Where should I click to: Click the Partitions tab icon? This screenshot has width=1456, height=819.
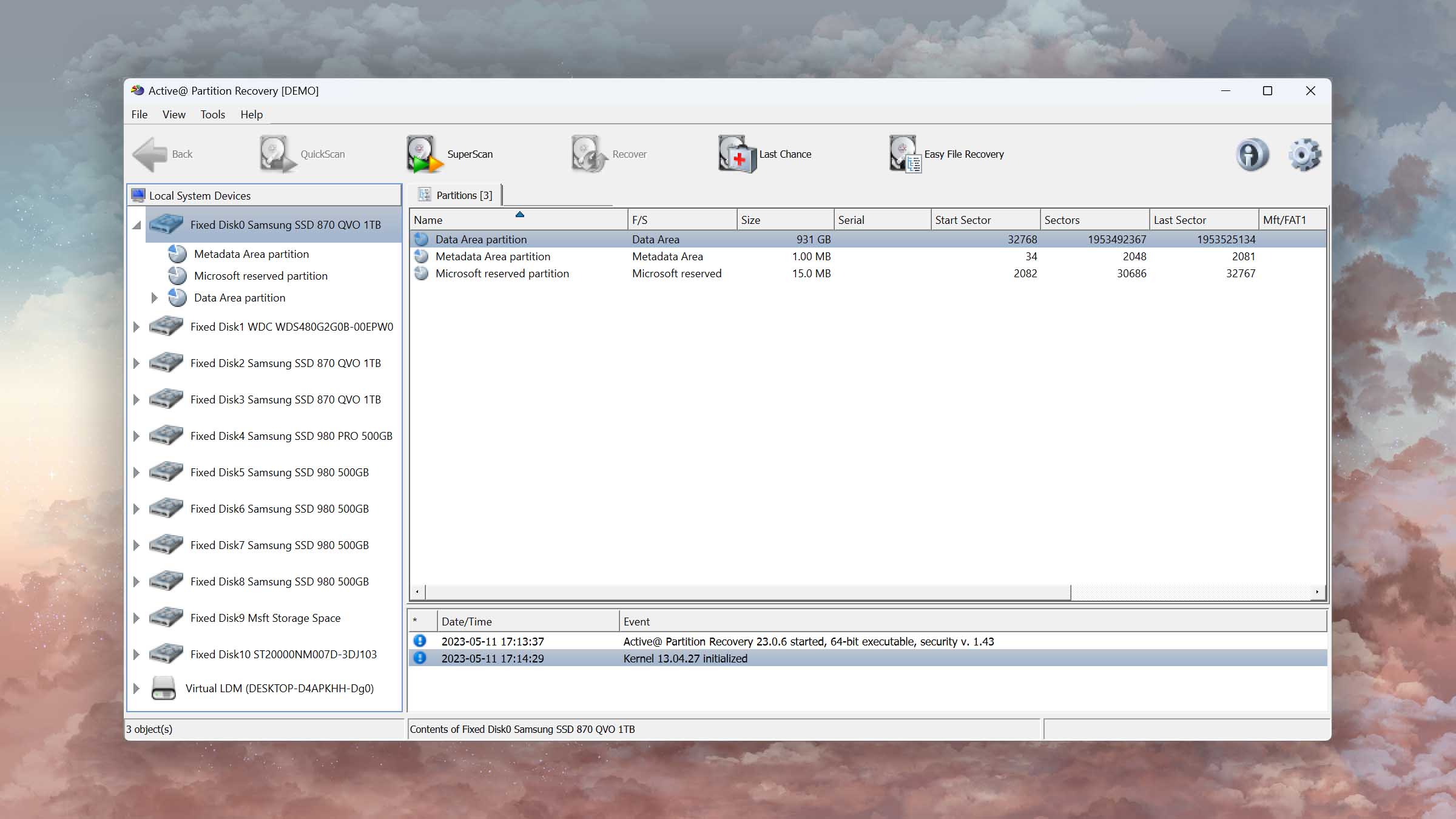point(425,195)
